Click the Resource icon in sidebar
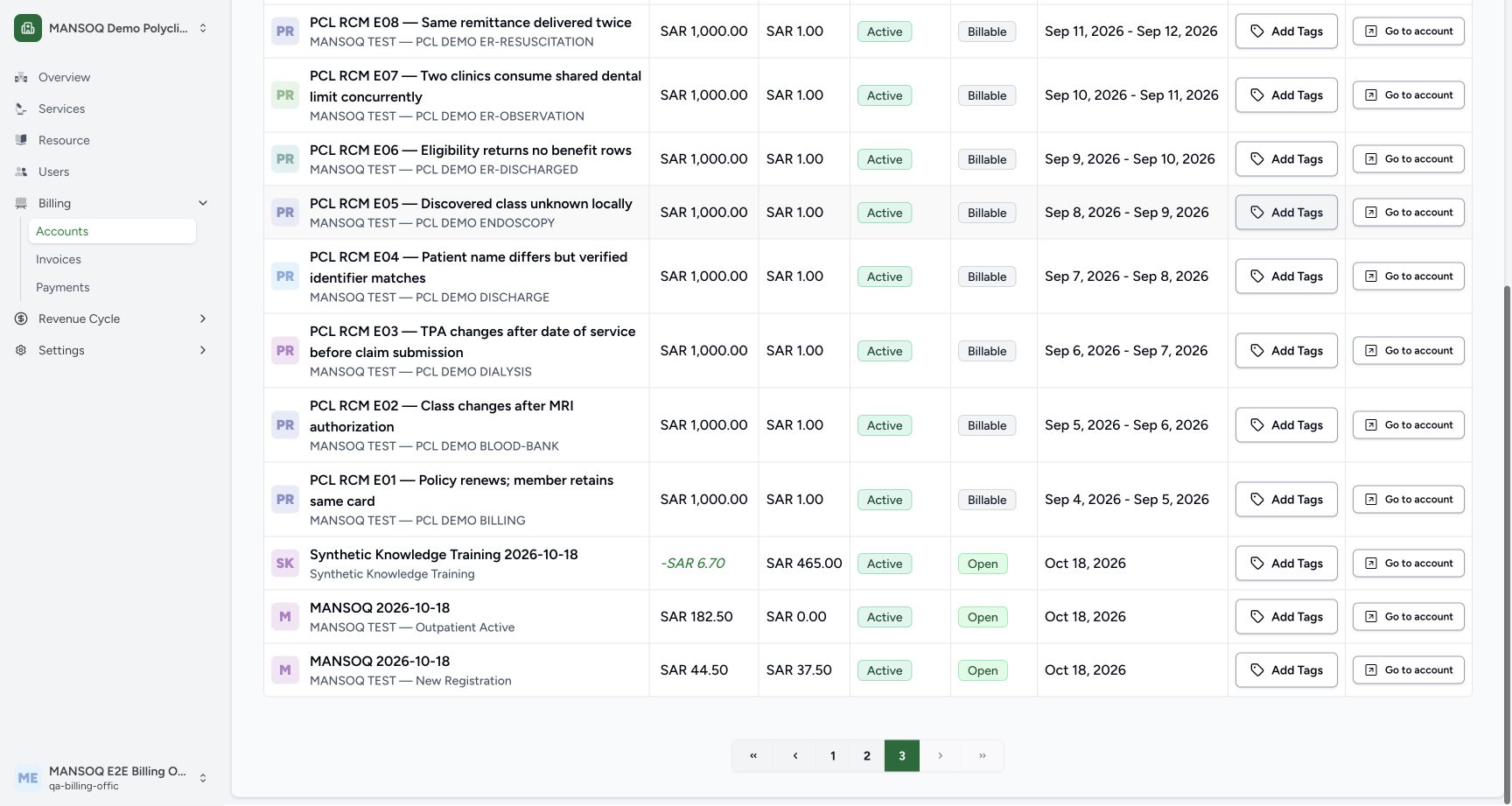1512x806 pixels. point(21,140)
